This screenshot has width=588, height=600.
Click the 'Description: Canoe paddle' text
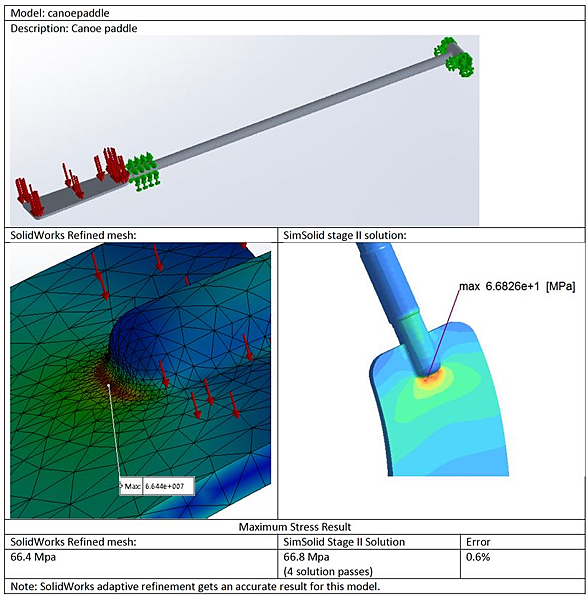[74, 29]
